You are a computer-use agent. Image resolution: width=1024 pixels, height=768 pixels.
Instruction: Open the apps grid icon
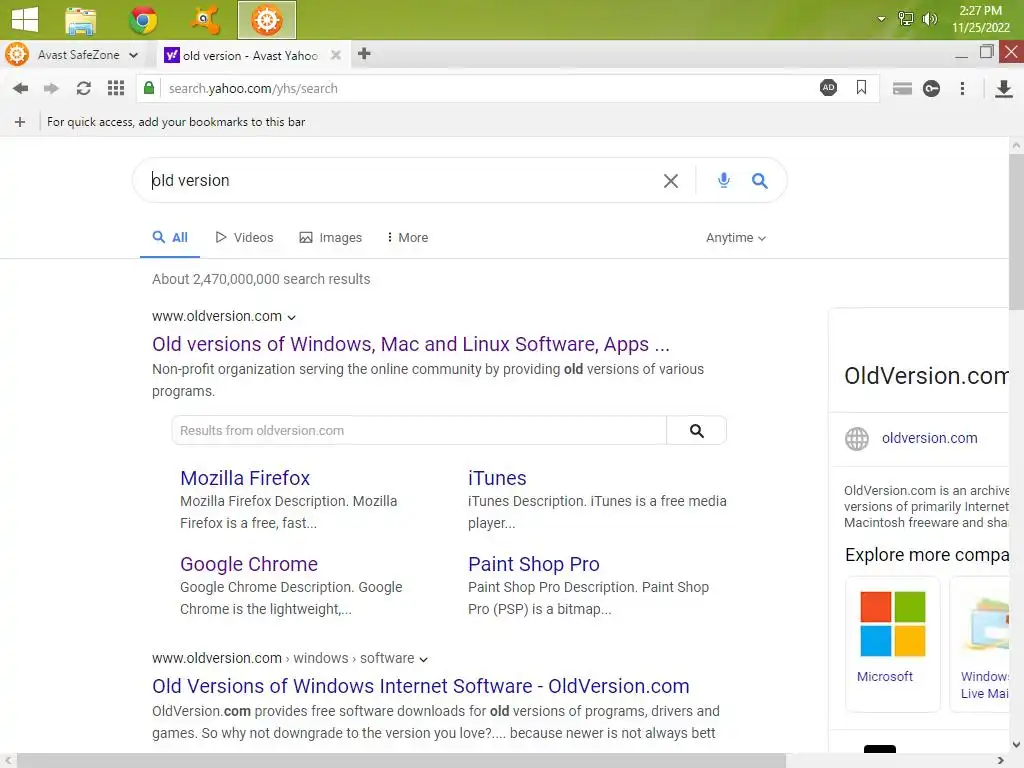[116, 88]
